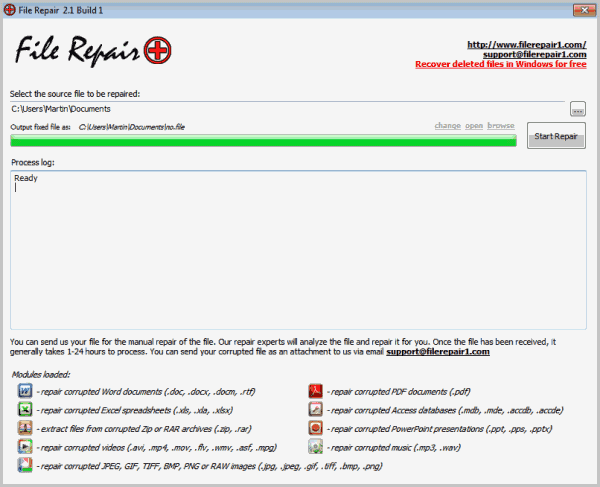Viewport: 600px width, 487px height.
Task: Click the 'Output fixed file as:' label
Action: pyautogui.click(x=41, y=127)
